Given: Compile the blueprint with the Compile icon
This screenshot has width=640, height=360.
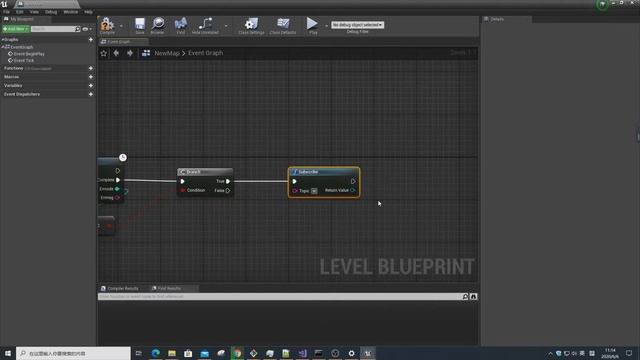Looking at the screenshot, I should (107, 24).
